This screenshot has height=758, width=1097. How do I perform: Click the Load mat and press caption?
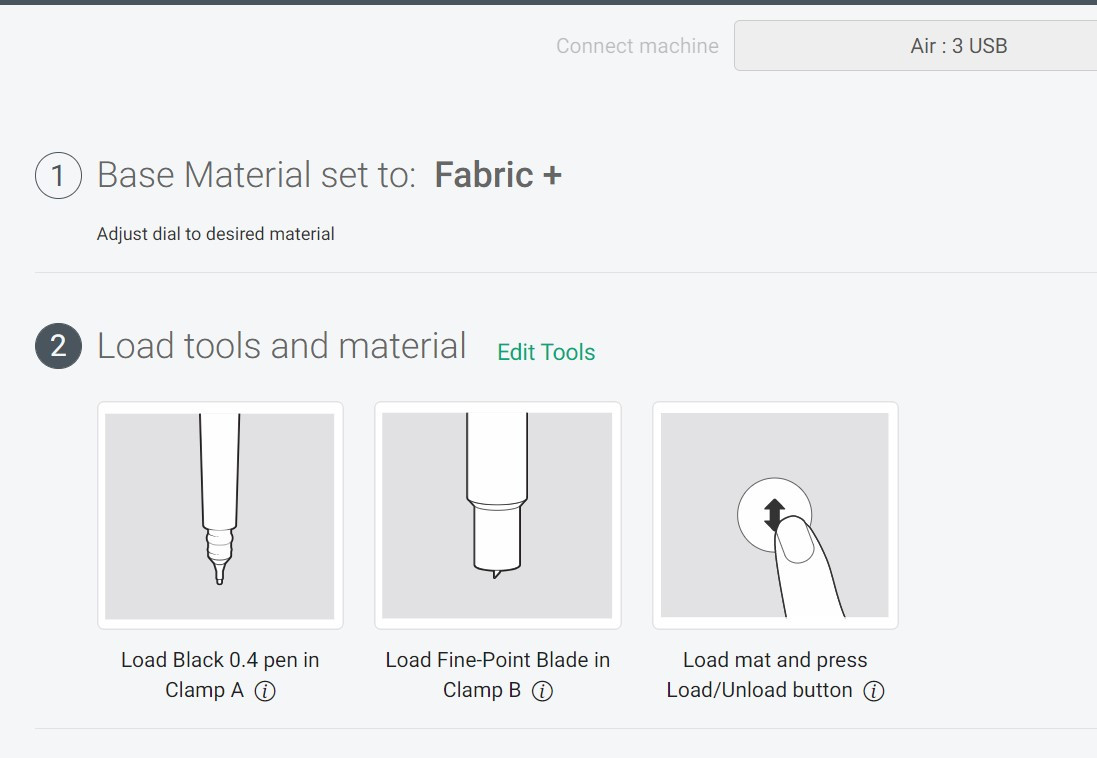tap(775, 660)
